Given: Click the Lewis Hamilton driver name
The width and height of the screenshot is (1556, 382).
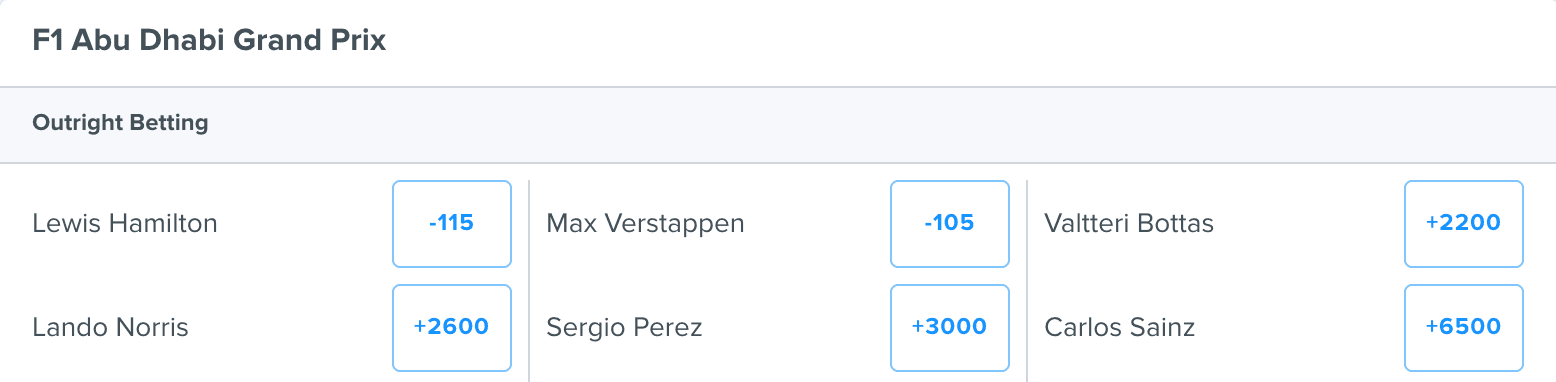Looking at the screenshot, I should click(x=125, y=223).
